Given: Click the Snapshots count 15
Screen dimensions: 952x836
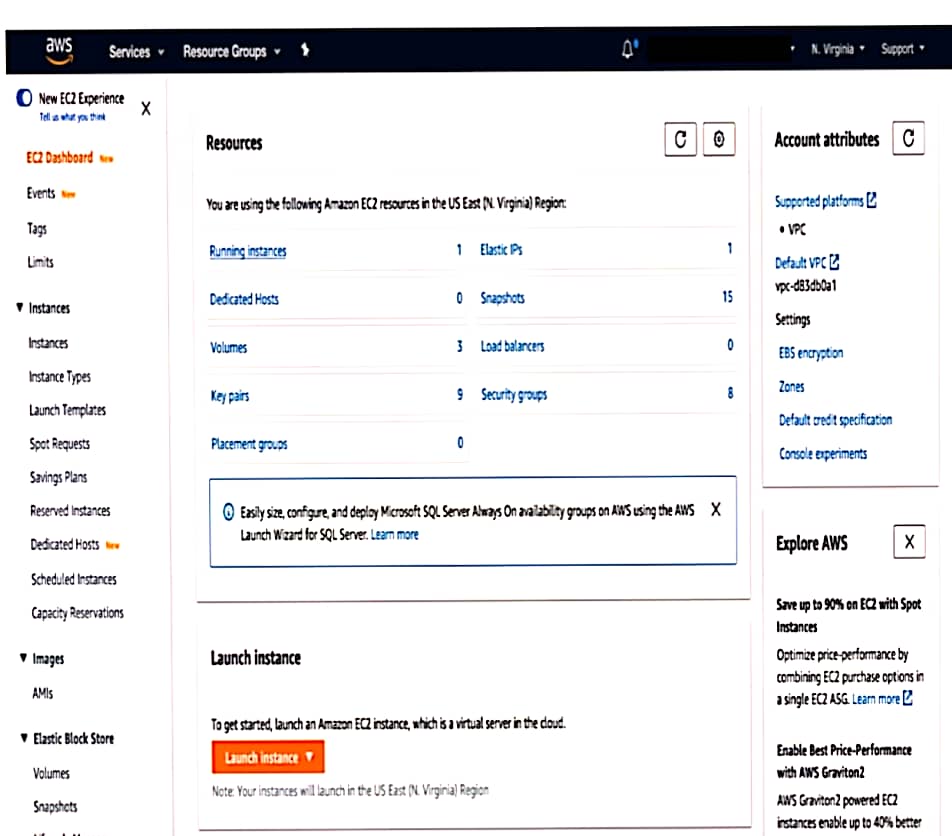Looking at the screenshot, I should point(727,296).
